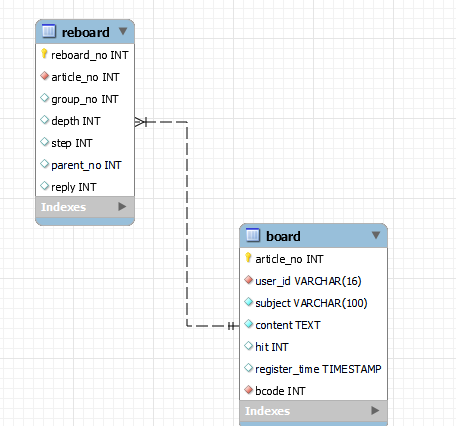Select the bcode INT column
The image size is (456, 426).
(280, 391)
